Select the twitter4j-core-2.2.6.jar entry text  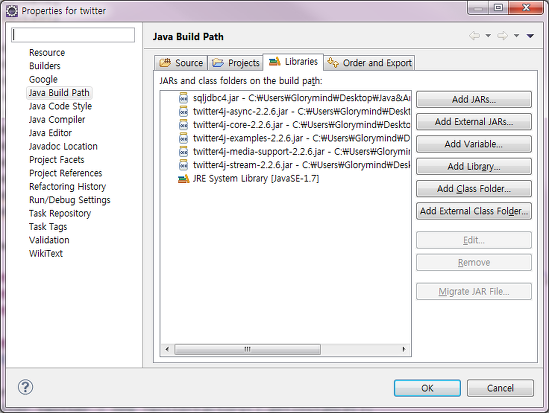click(x=301, y=125)
